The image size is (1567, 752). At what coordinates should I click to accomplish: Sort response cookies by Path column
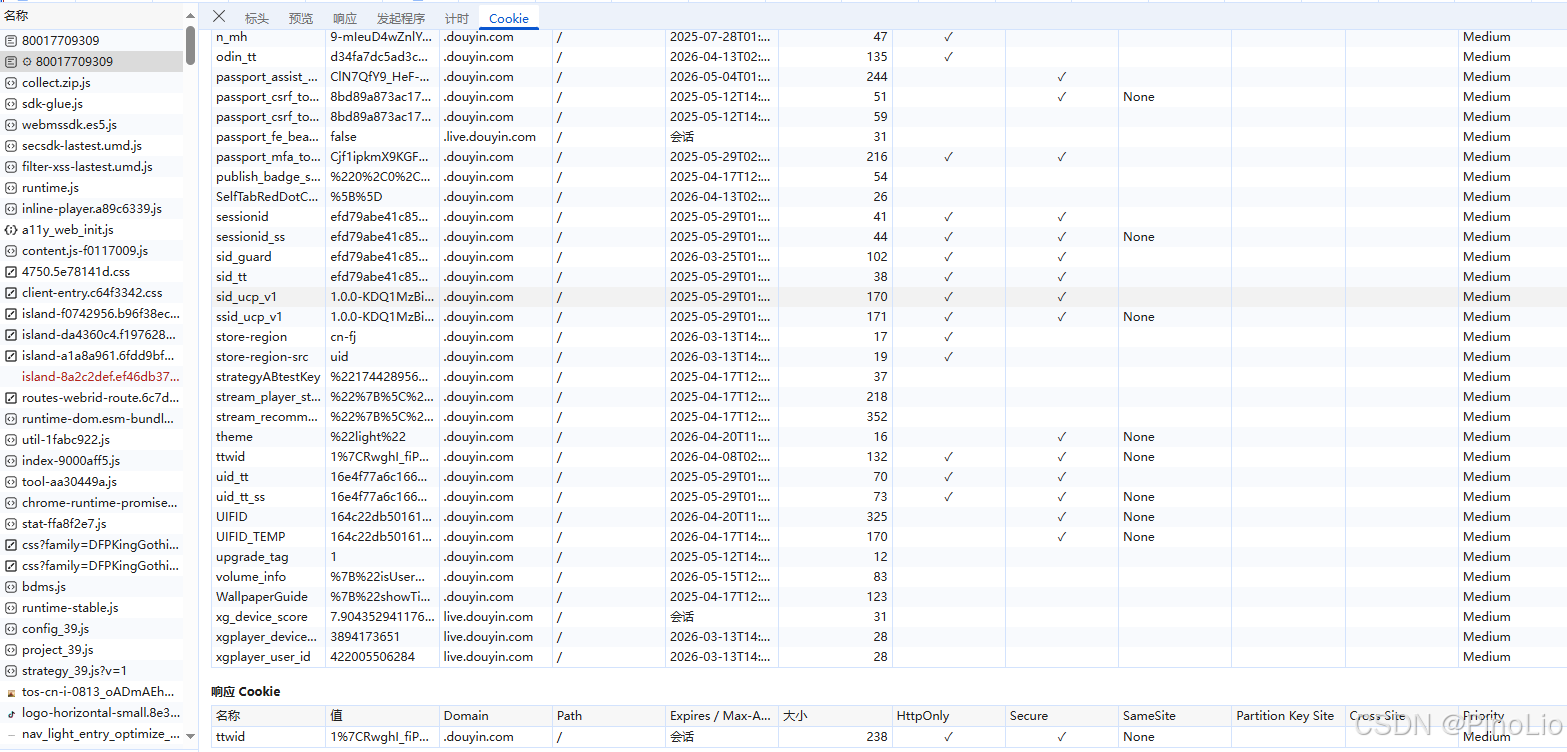[x=609, y=716]
